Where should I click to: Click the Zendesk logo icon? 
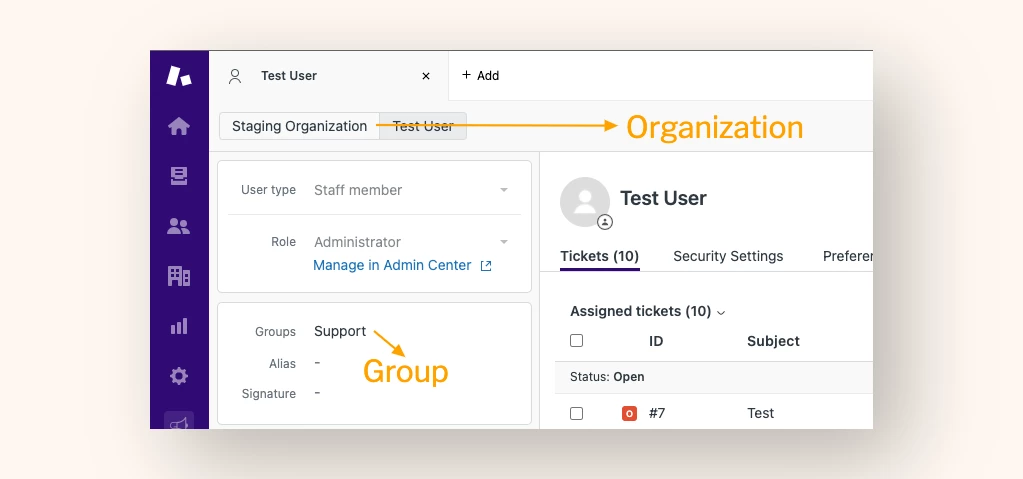coord(179,75)
